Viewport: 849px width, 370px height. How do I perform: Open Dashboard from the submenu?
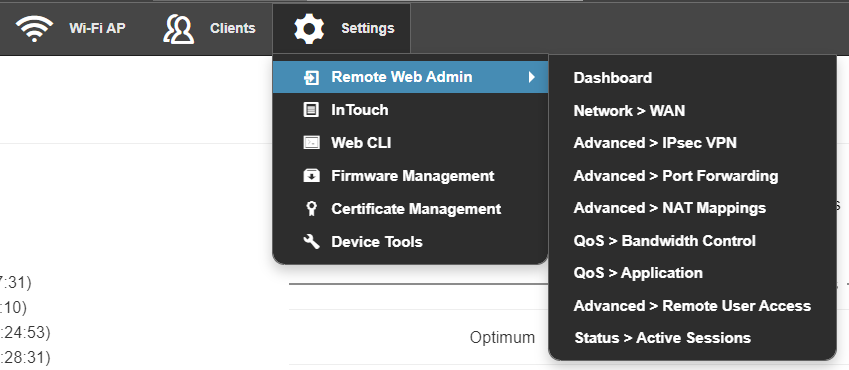(x=612, y=78)
